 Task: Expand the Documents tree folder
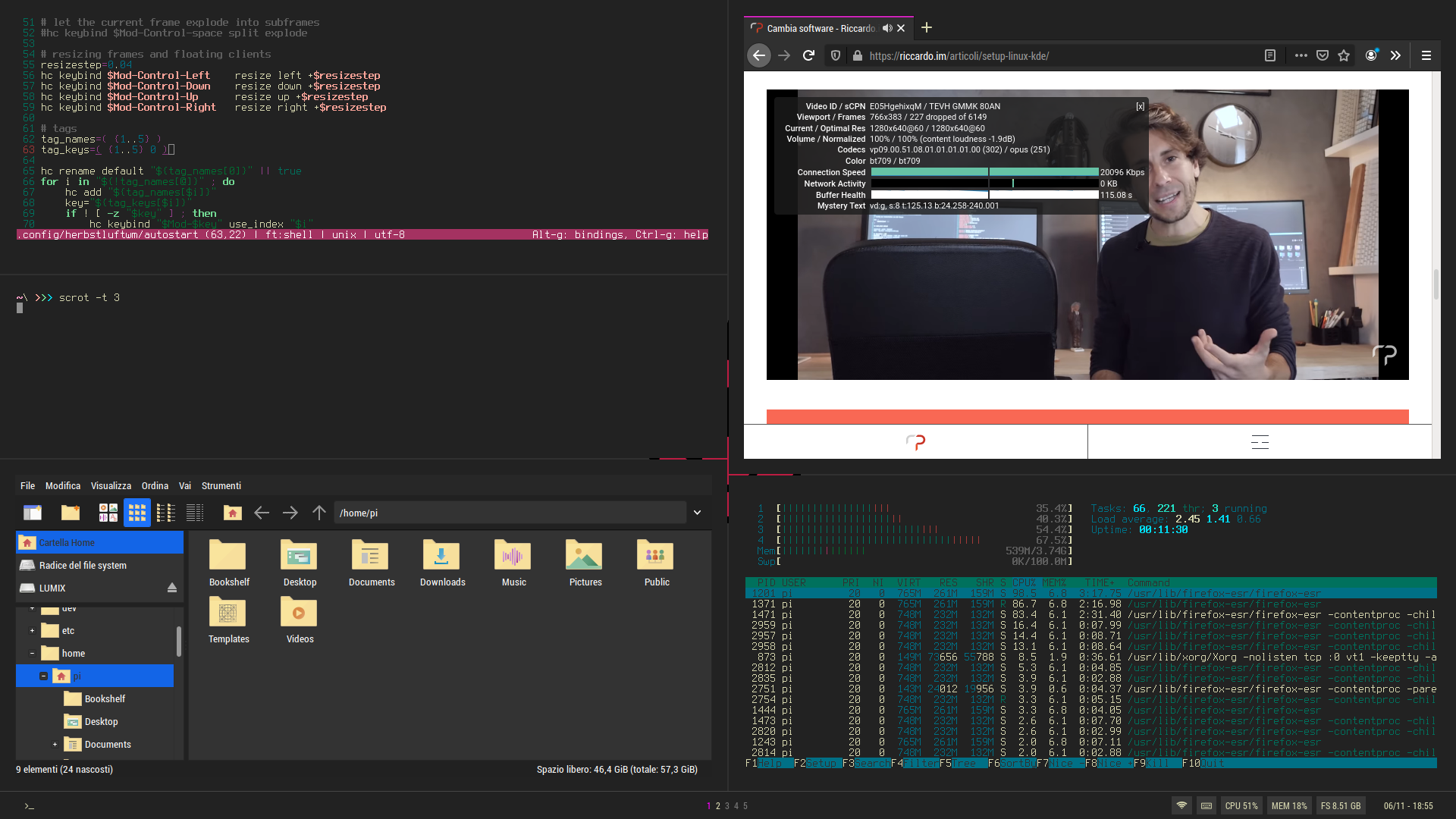55,744
